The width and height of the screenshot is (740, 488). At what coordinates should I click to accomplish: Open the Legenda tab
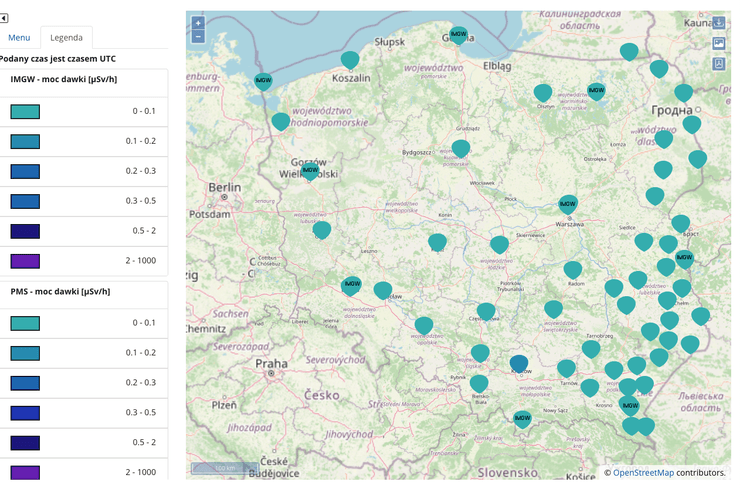(66, 37)
